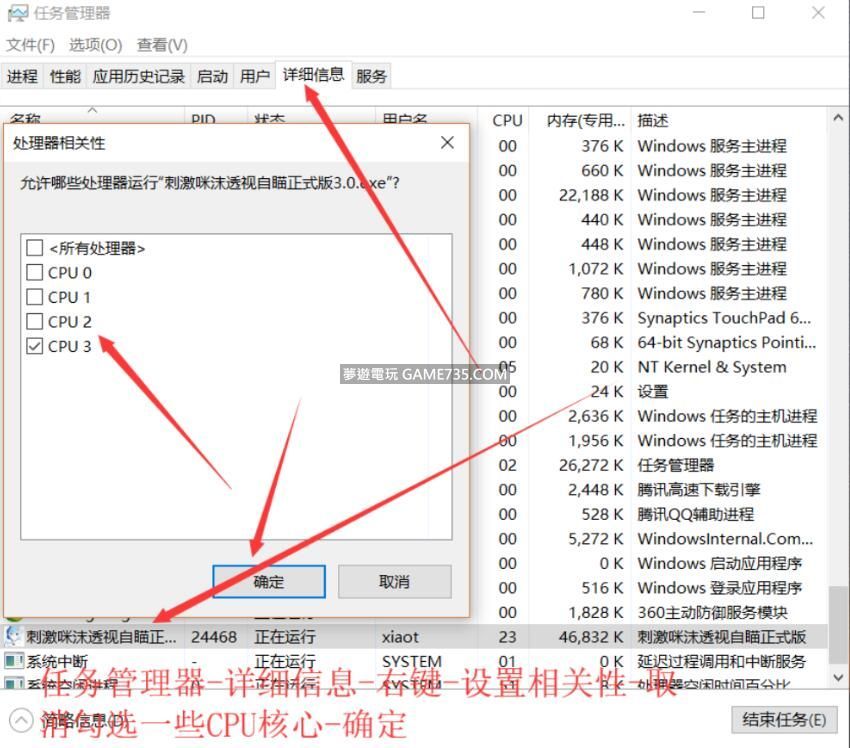Image resolution: width=850 pixels, height=748 pixels.
Task: Click PID cell 24468
Action: [x=214, y=637]
